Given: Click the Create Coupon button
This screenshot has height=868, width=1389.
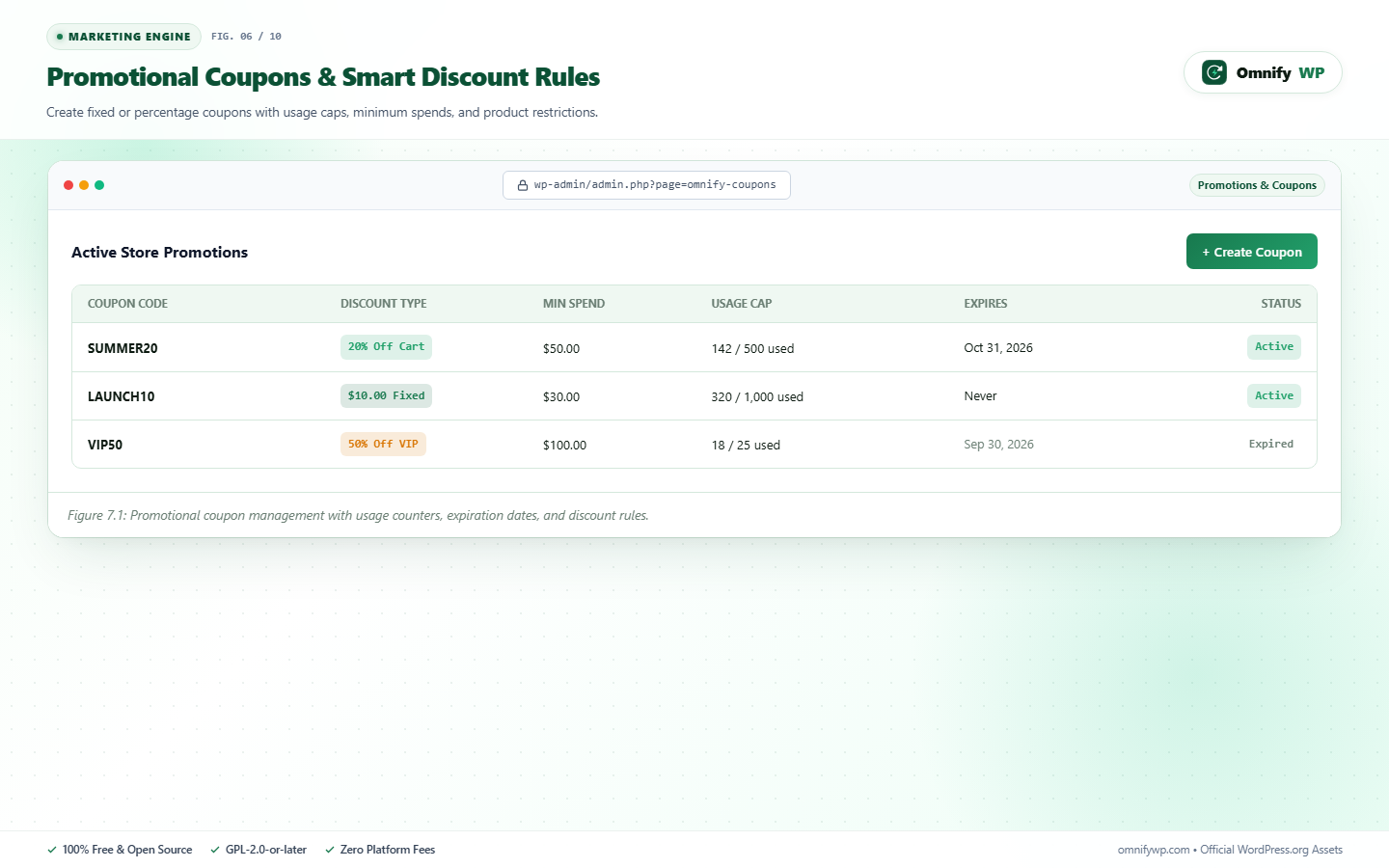Looking at the screenshot, I should (1252, 252).
